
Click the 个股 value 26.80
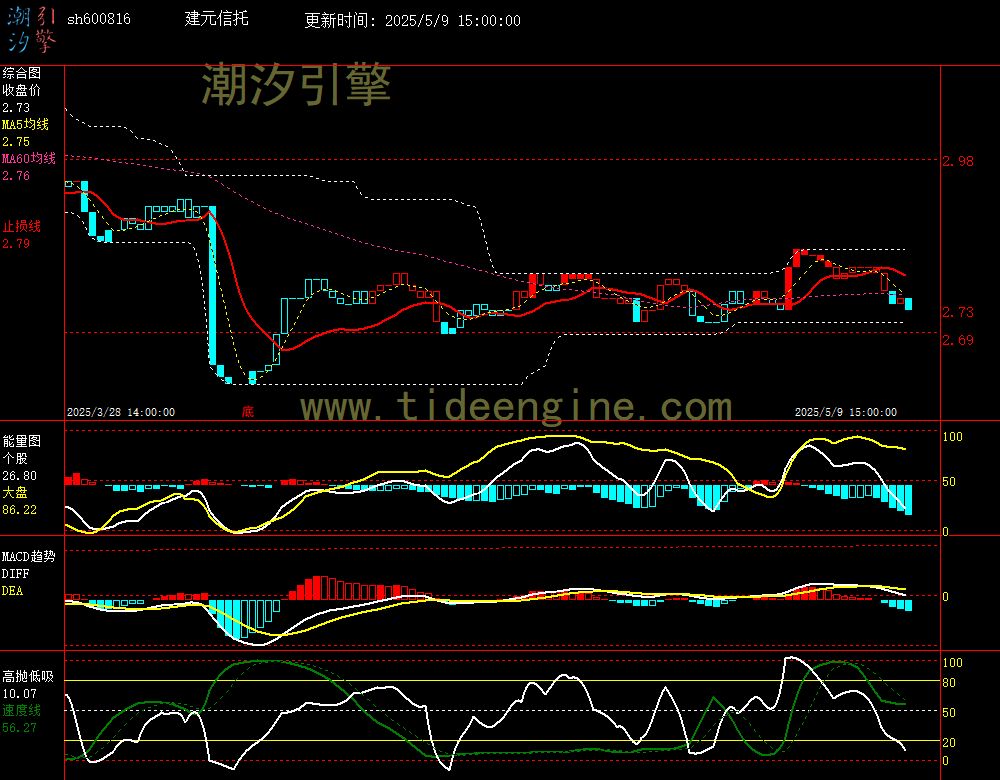[19, 475]
